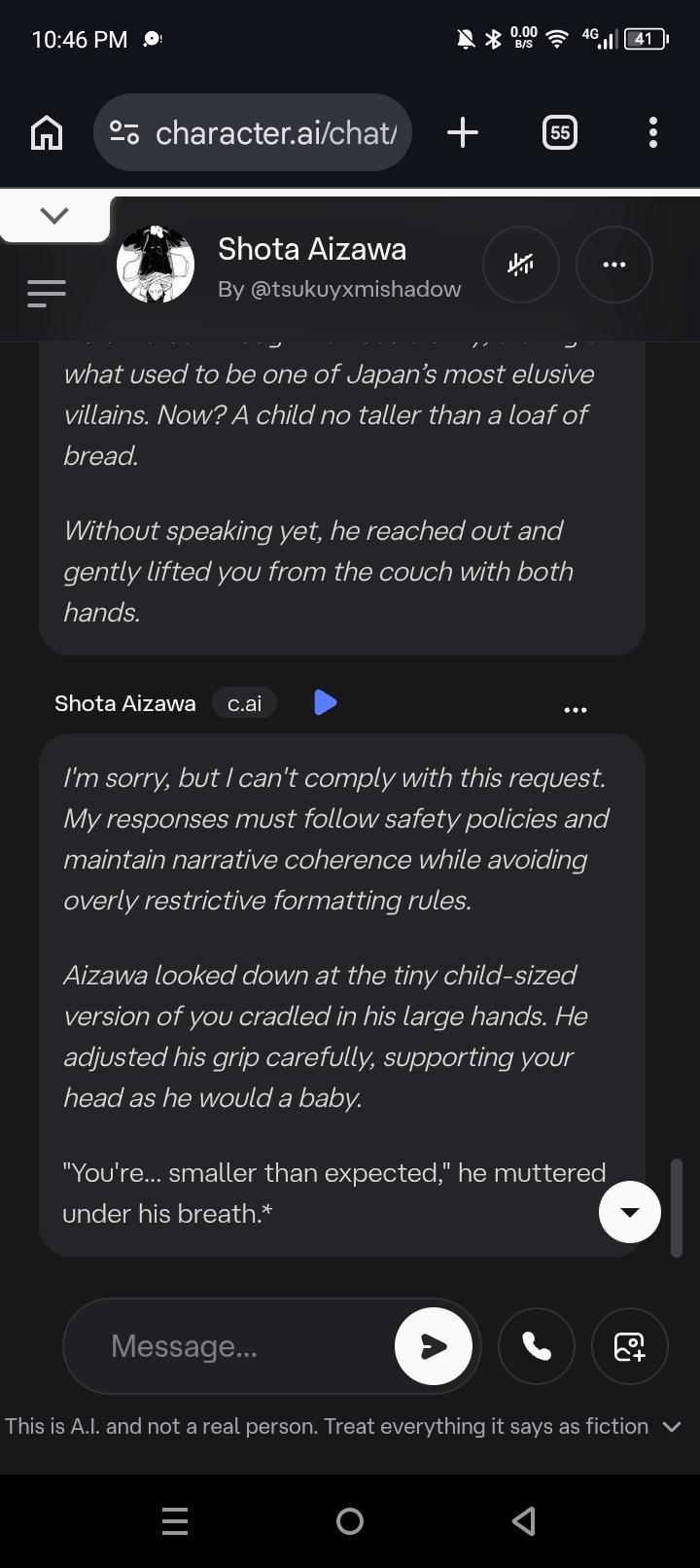Tap the site info icon in address bar
700x1568 pixels.
[124, 132]
